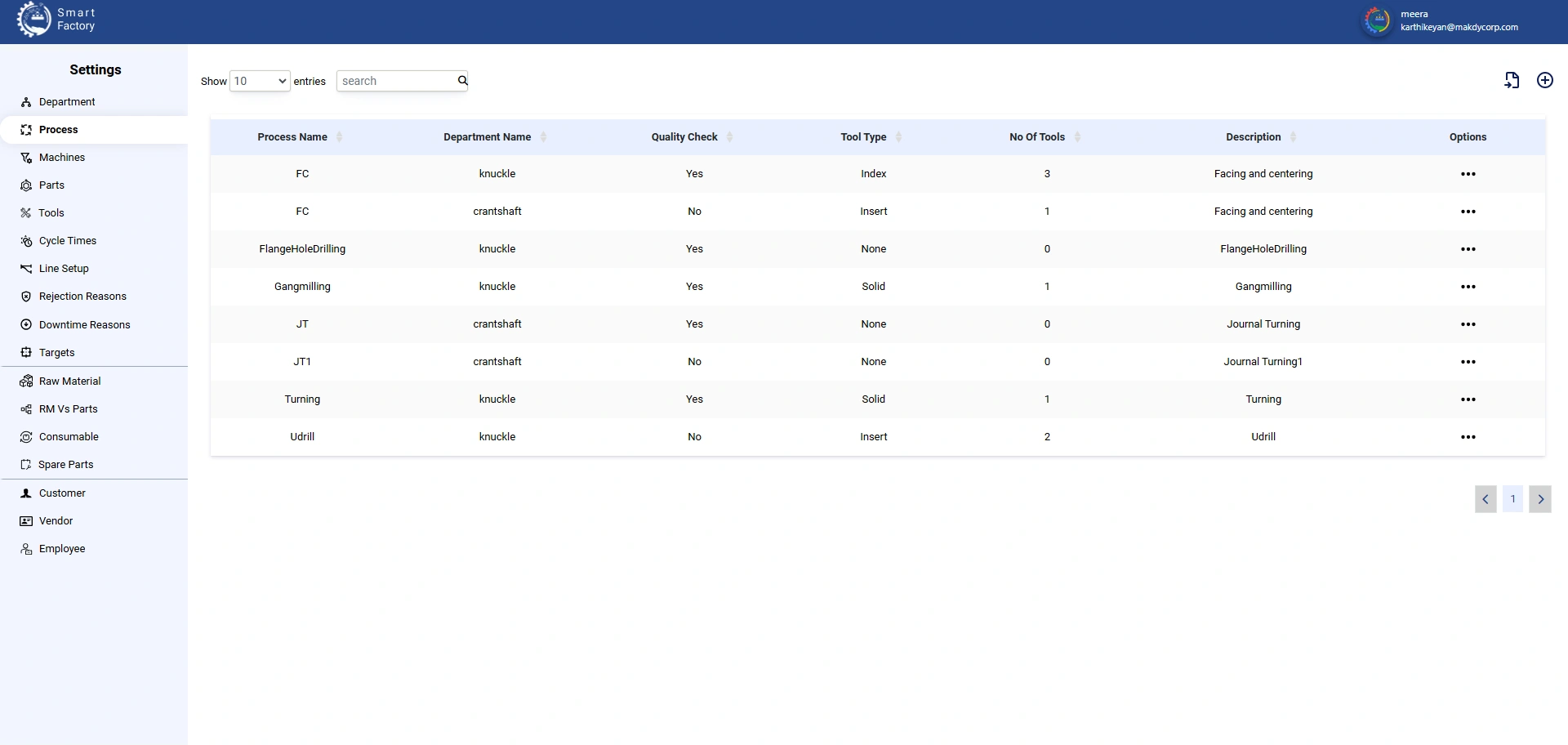The height and width of the screenshot is (745, 1568).
Task: Open Raw Material settings page
Action: click(x=70, y=381)
